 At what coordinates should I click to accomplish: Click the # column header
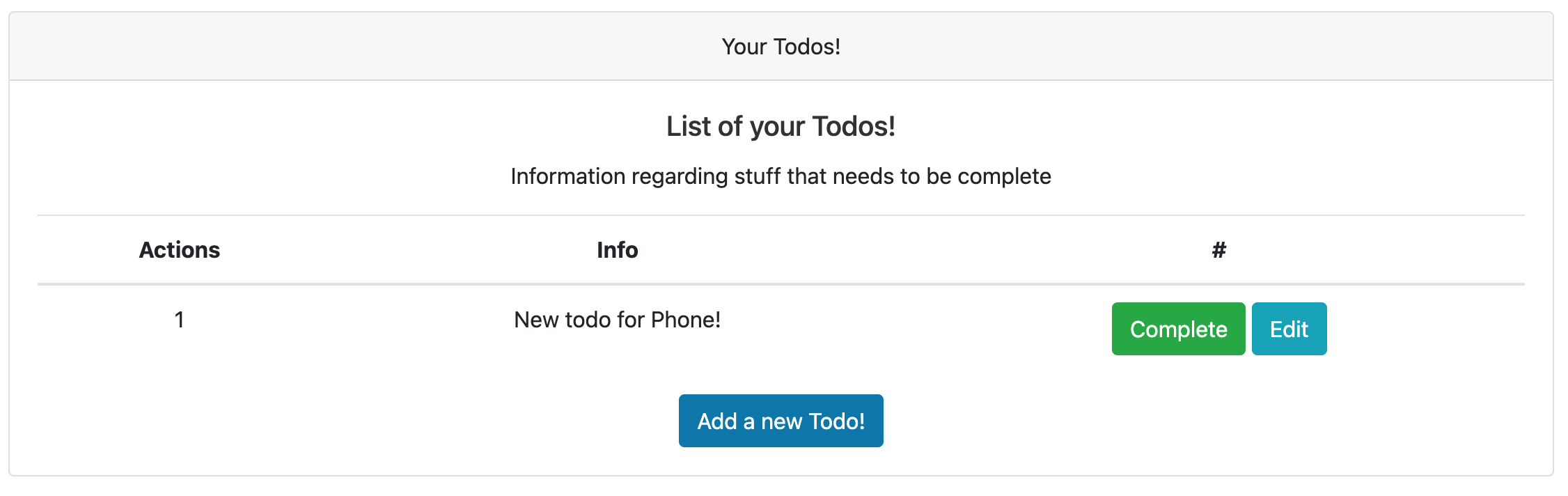point(1219,250)
